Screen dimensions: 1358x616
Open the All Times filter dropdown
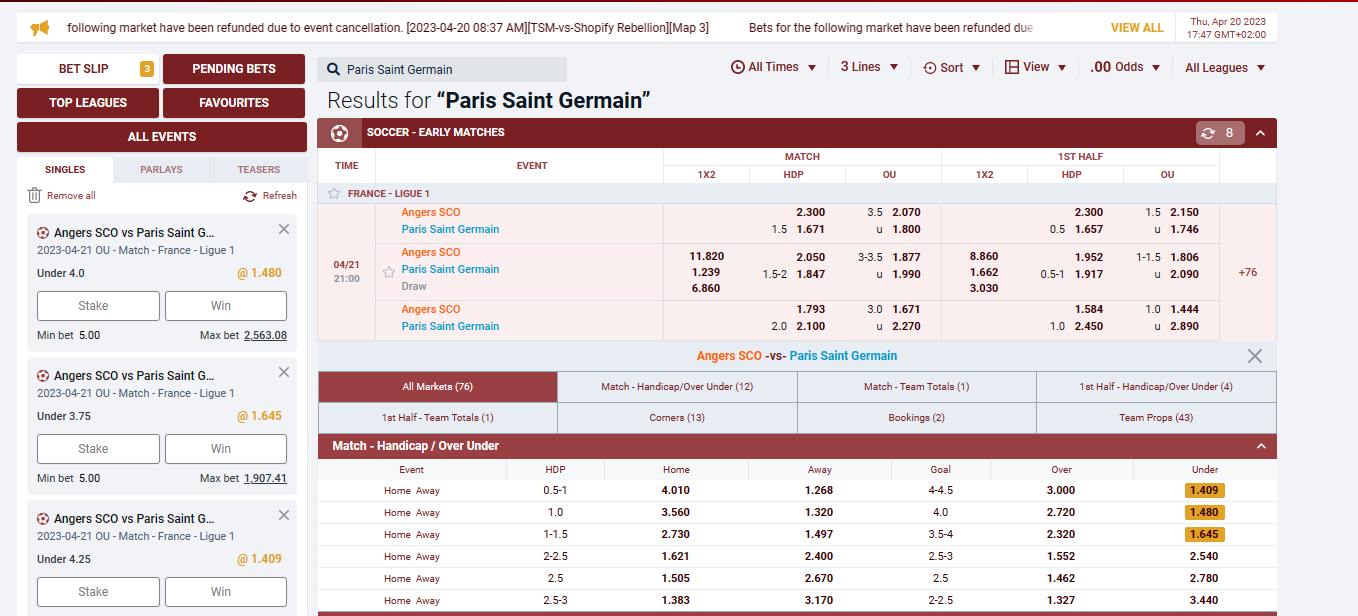(774, 67)
